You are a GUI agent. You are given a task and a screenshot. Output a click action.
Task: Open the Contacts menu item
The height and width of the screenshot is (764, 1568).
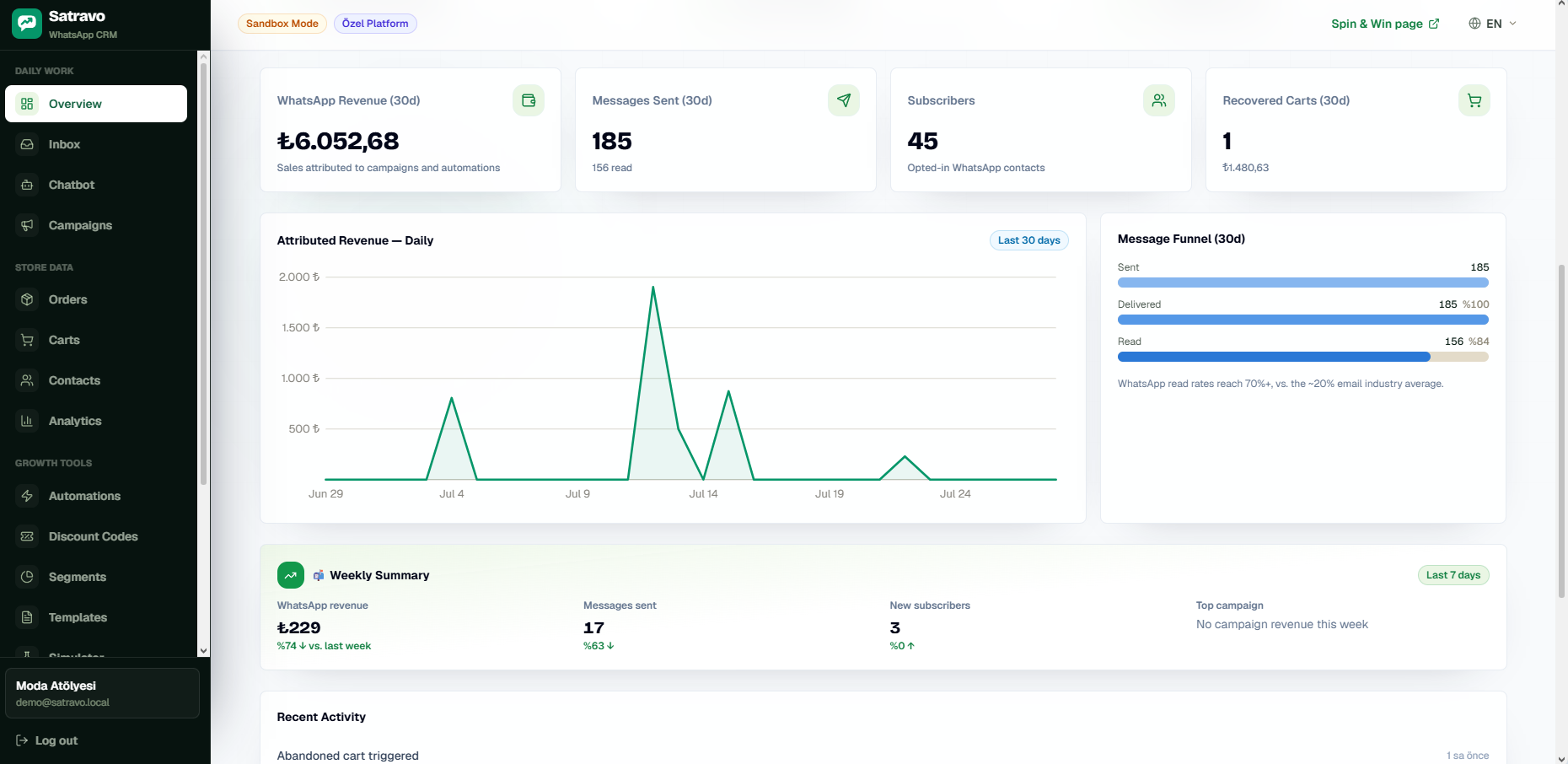coord(96,380)
